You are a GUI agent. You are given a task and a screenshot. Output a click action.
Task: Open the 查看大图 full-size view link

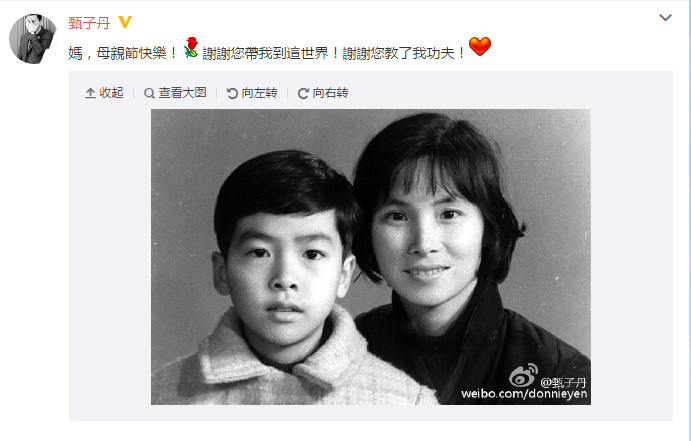(182, 93)
